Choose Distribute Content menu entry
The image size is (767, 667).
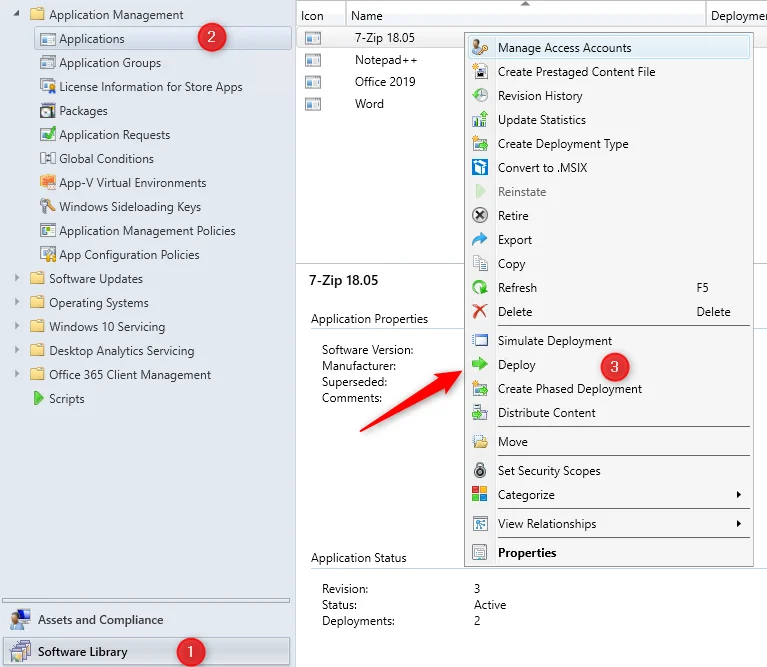pyautogui.click(x=609, y=412)
